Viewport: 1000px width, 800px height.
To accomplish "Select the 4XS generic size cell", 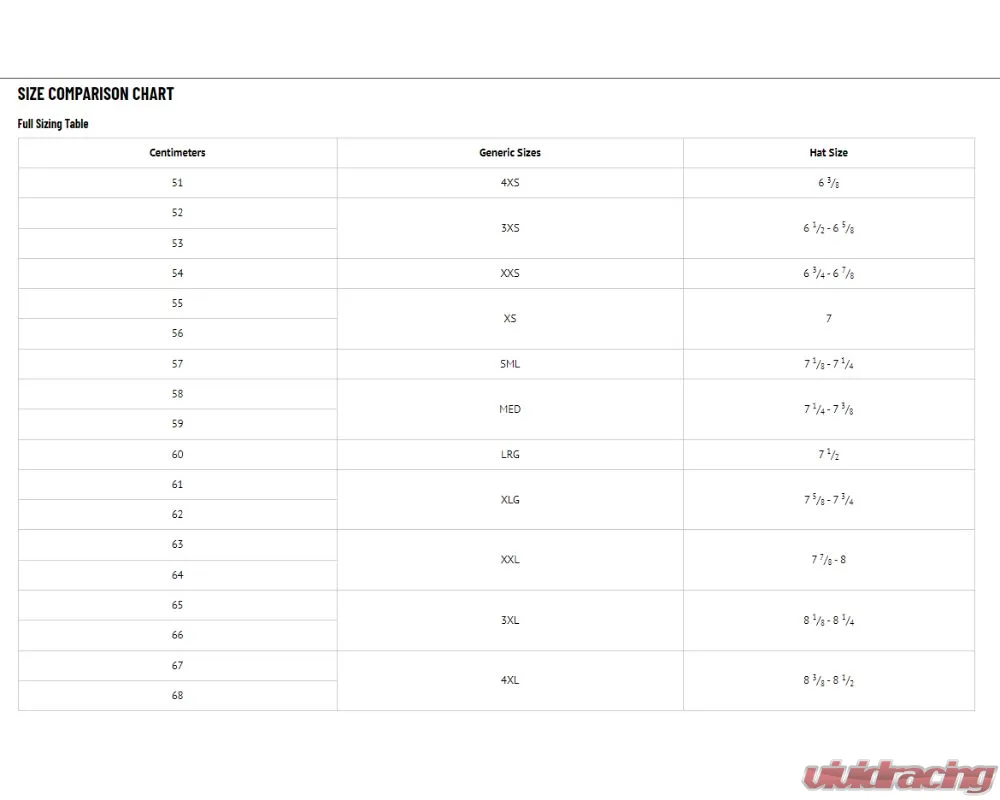I will (510, 182).
